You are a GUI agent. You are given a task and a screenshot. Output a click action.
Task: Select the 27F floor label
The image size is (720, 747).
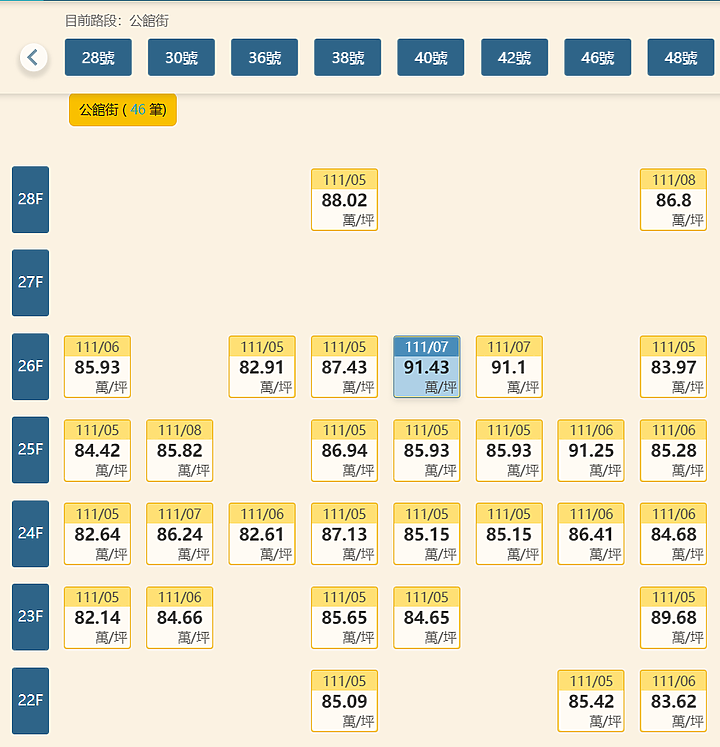point(30,283)
